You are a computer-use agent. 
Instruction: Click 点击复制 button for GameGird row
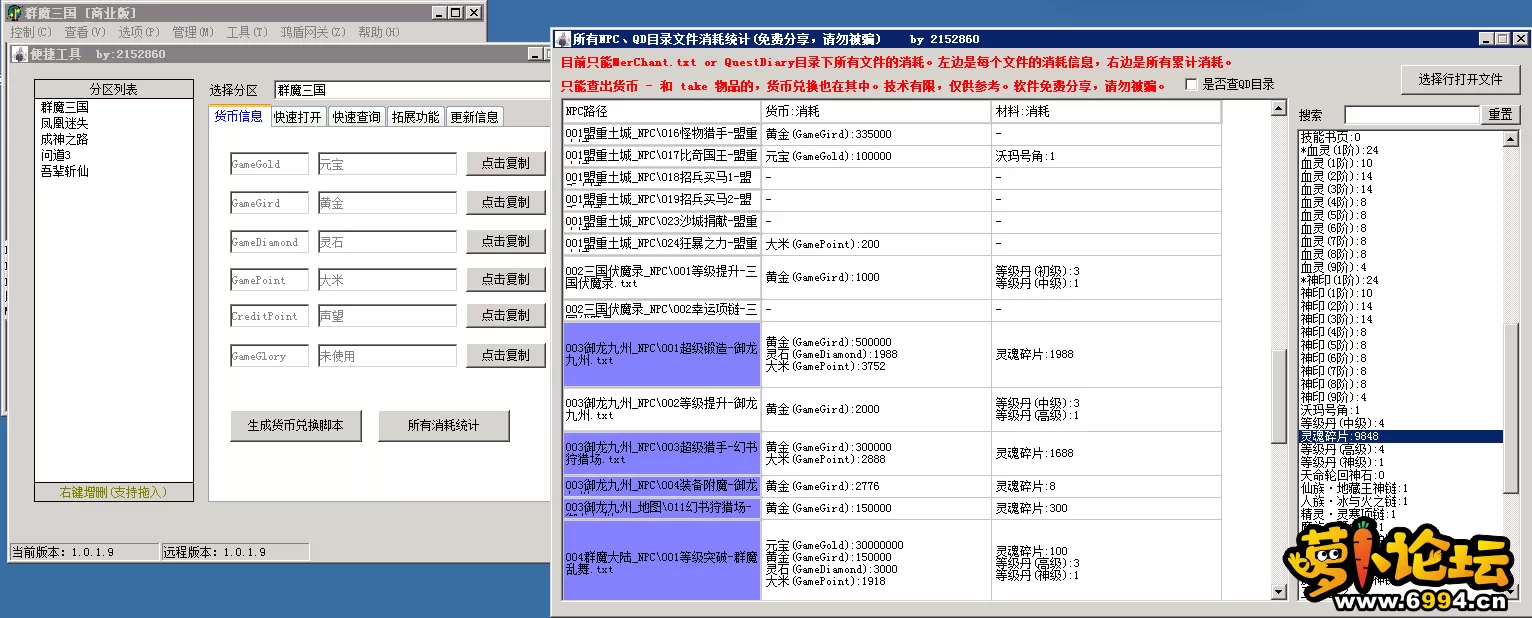(x=505, y=202)
